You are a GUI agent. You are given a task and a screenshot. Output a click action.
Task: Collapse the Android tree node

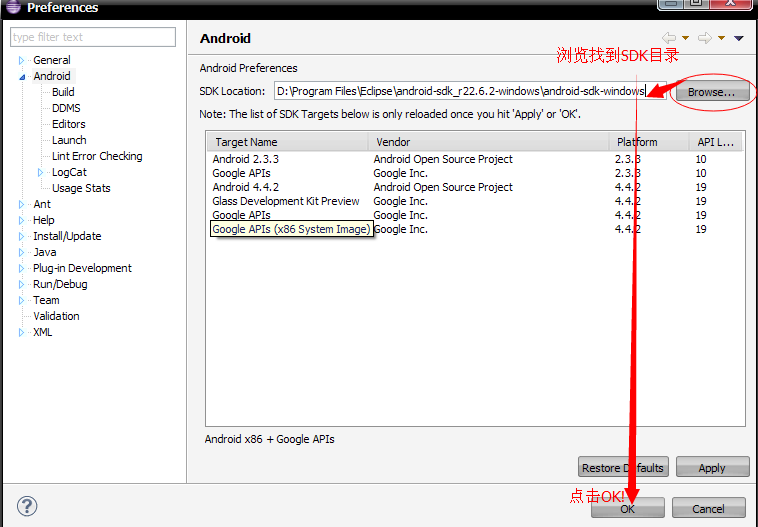tap(22, 77)
